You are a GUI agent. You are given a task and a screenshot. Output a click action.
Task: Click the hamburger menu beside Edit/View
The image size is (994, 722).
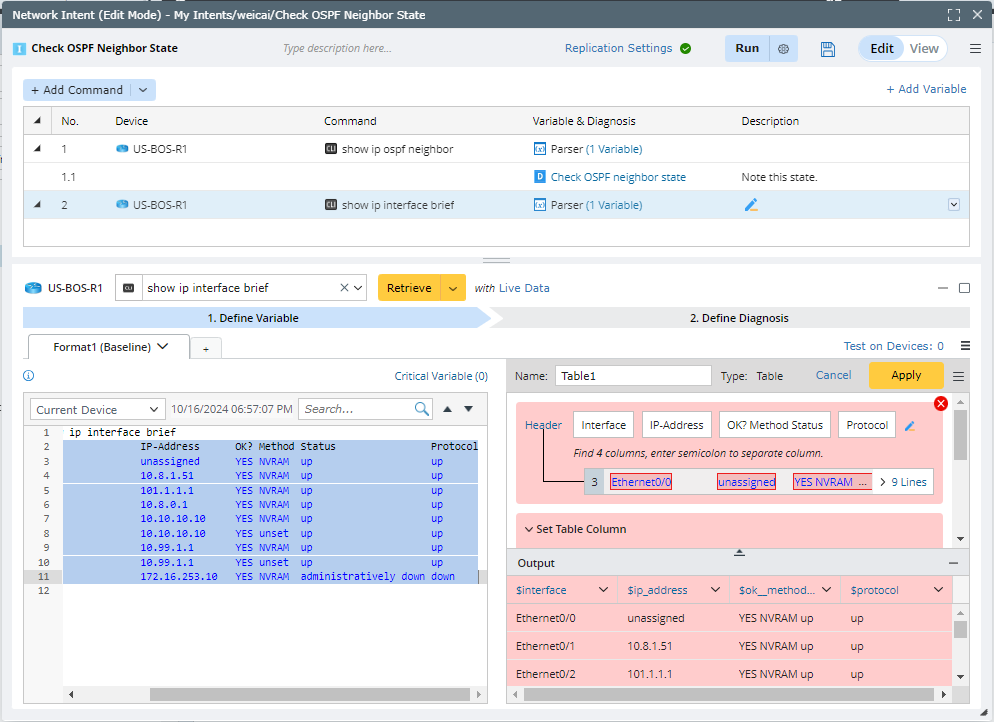pyautogui.click(x=975, y=49)
